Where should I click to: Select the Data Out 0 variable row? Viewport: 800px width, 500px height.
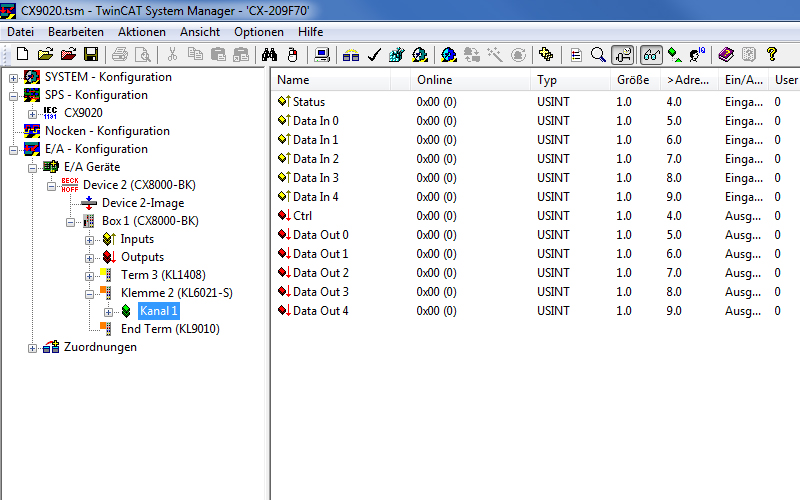coord(536,235)
